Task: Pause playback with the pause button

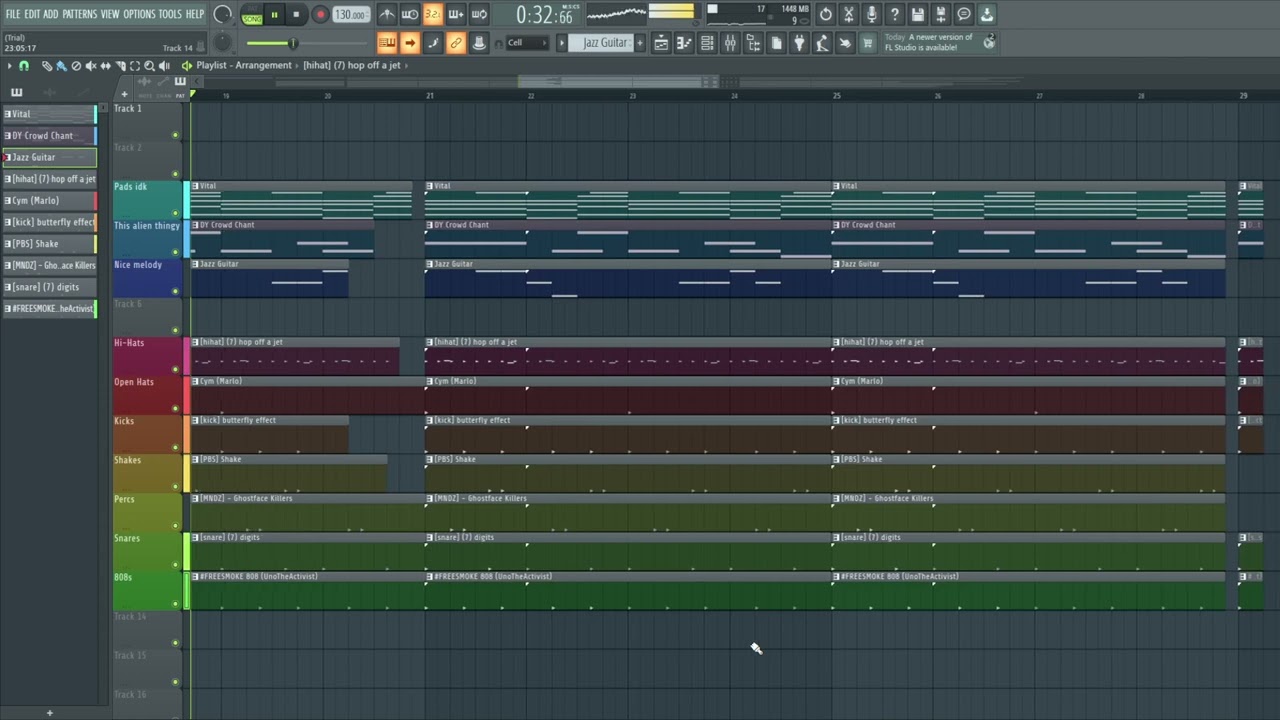Action: pos(274,15)
